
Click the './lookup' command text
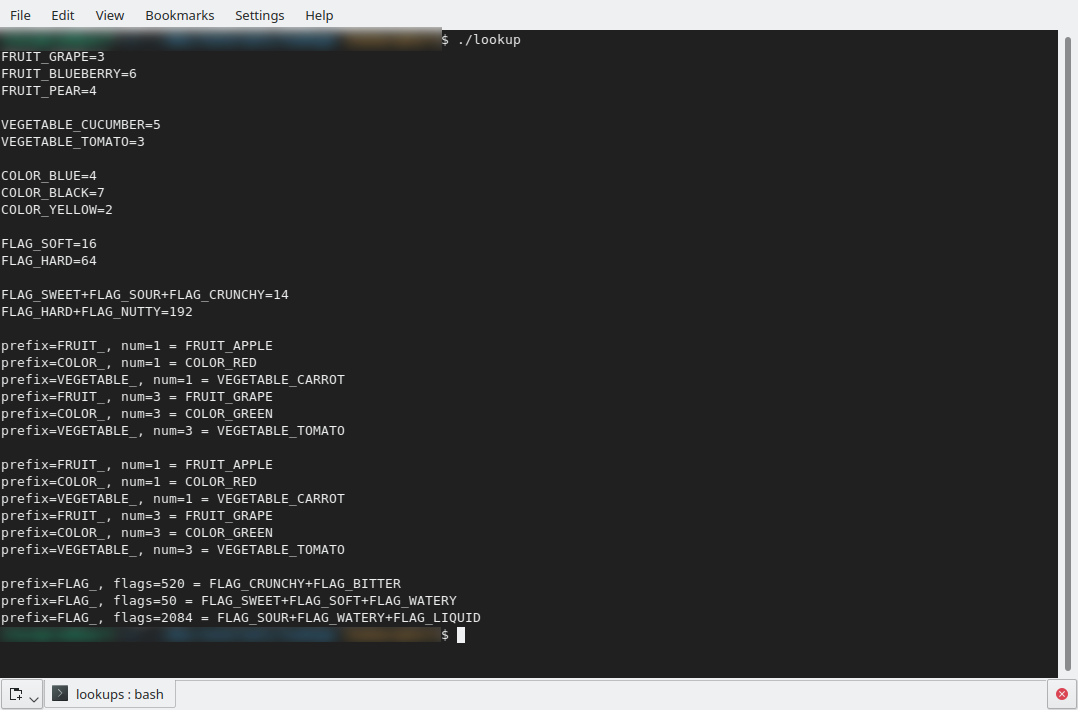(x=489, y=40)
